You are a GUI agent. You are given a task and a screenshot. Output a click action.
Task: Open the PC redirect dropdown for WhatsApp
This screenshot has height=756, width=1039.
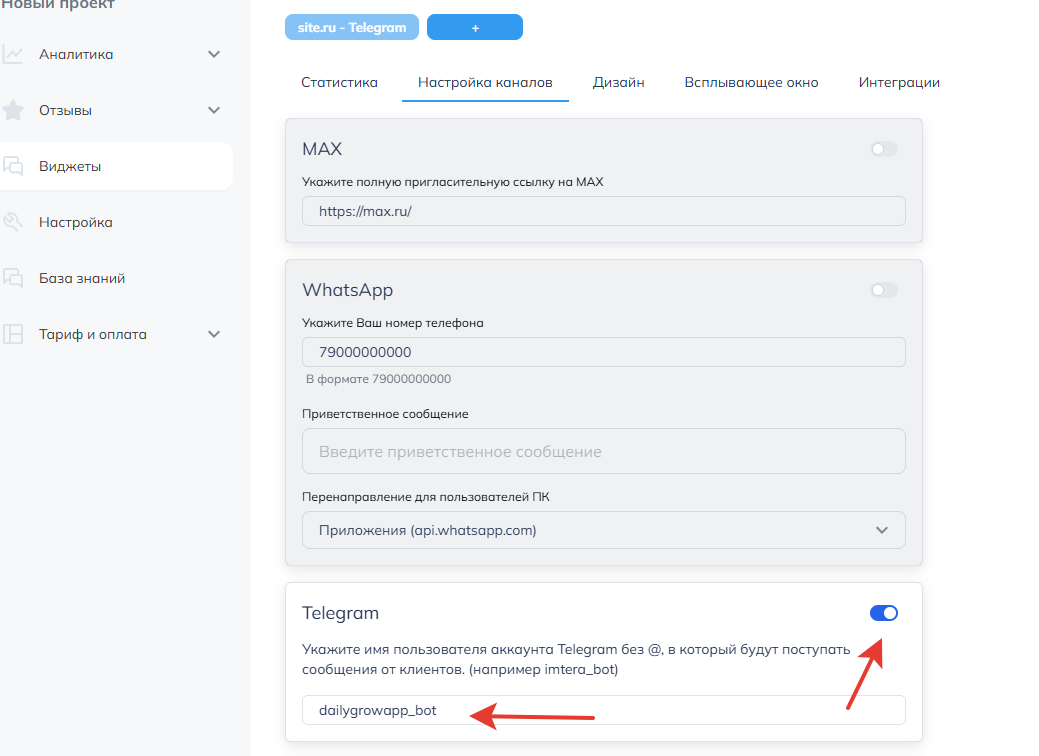click(603, 530)
